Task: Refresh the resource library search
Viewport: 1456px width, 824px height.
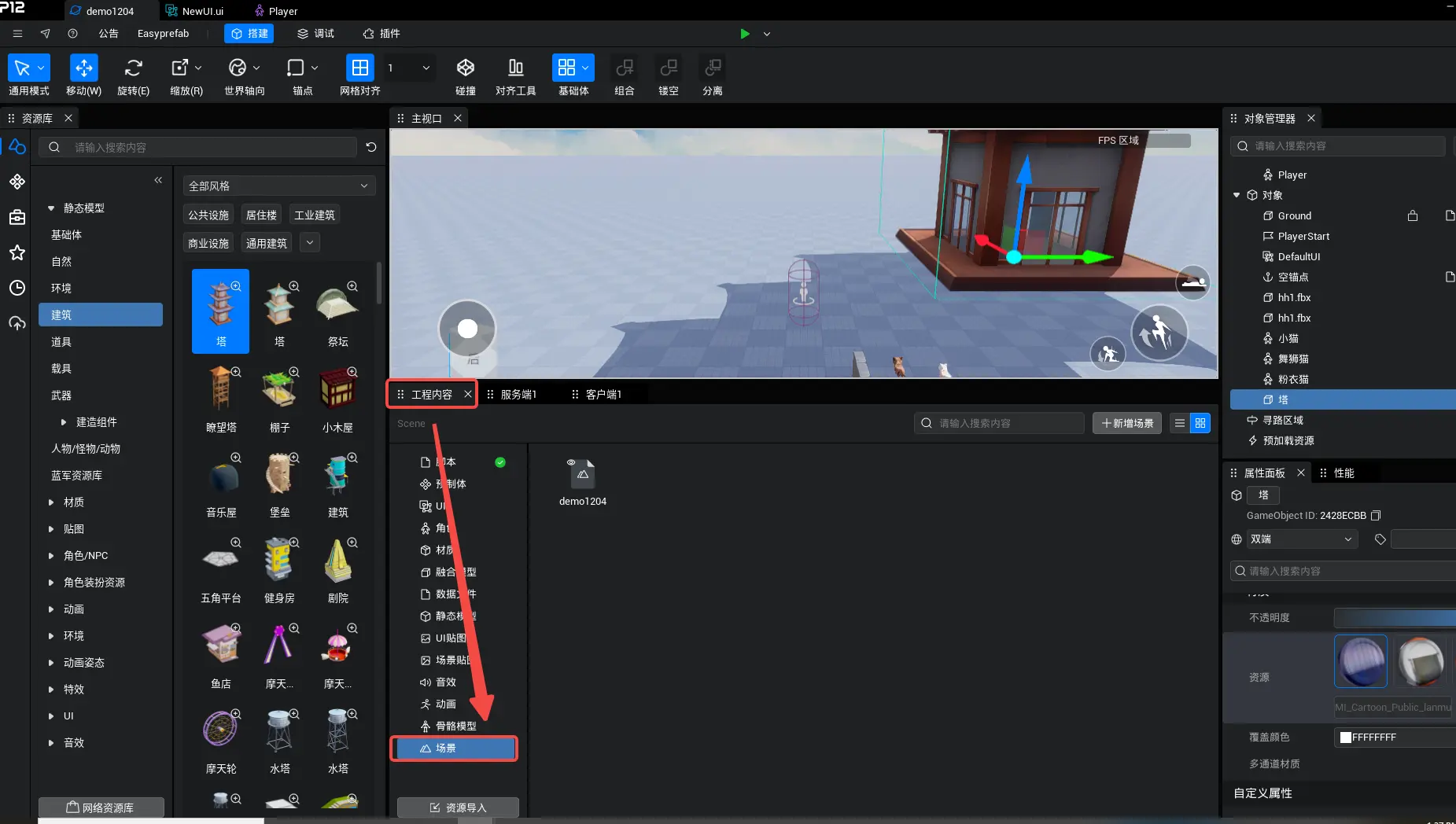Action: coord(371,147)
